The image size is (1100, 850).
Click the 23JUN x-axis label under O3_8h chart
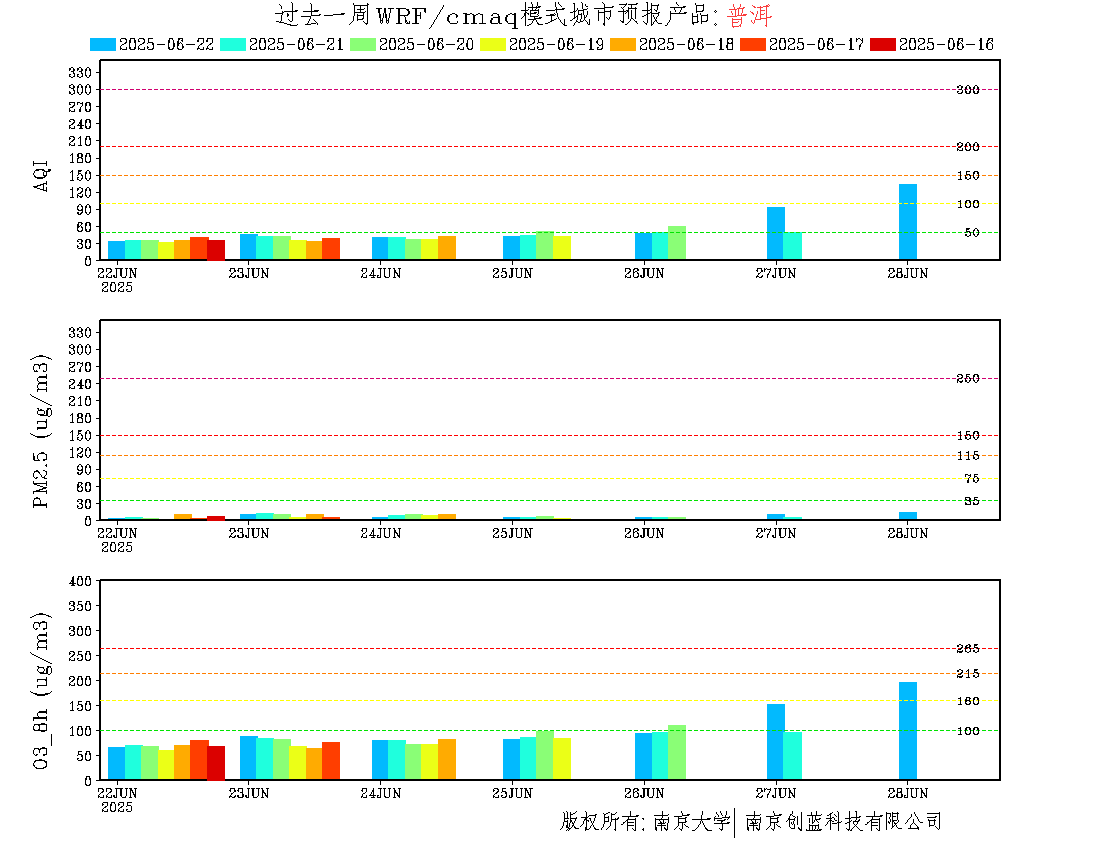pyautogui.click(x=248, y=793)
